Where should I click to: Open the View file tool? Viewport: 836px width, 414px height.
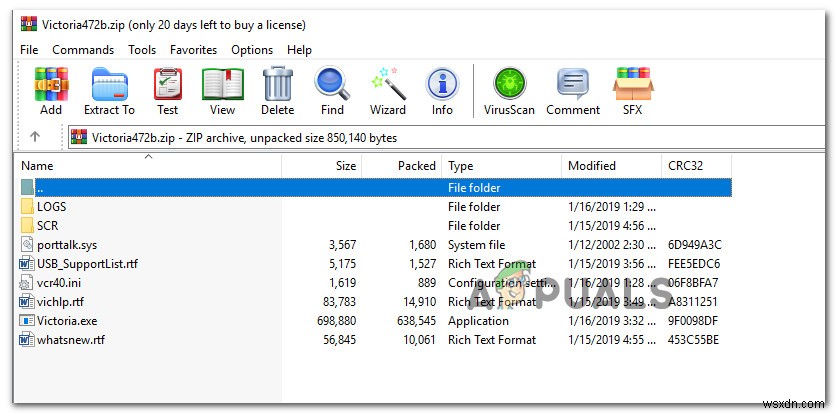tap(222, 90)
